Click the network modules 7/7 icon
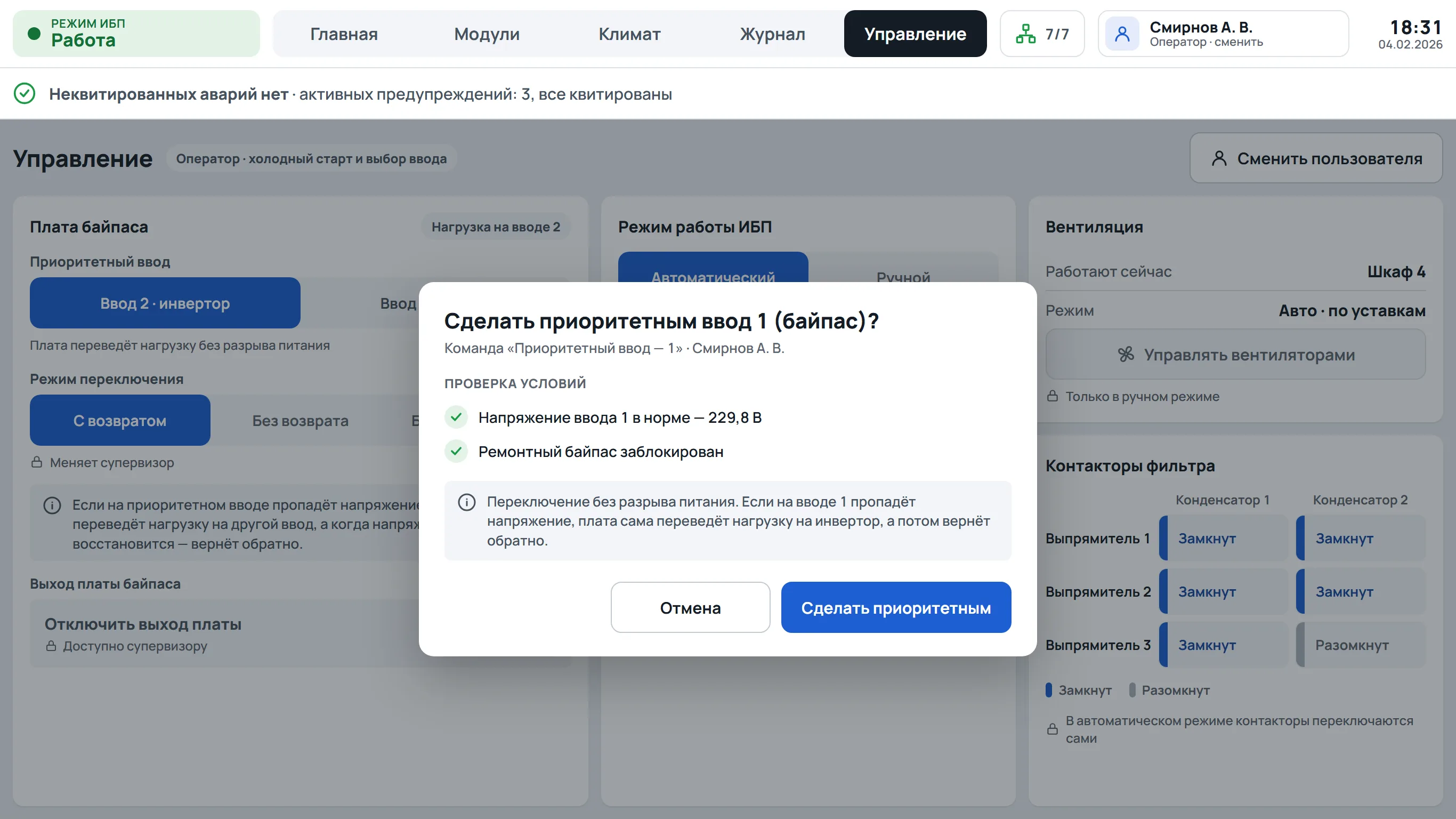Image resolution: width=1456 pixels, height=819 pixels. coord(1025,34)
